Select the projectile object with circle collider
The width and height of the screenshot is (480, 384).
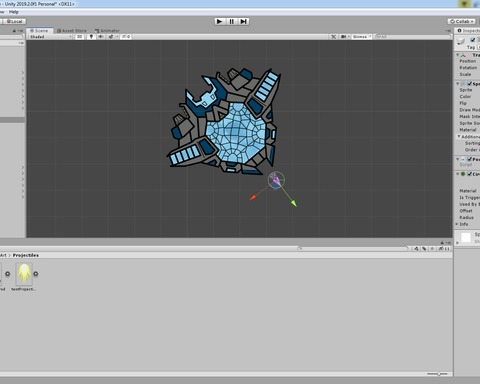[x=276, y=180]
